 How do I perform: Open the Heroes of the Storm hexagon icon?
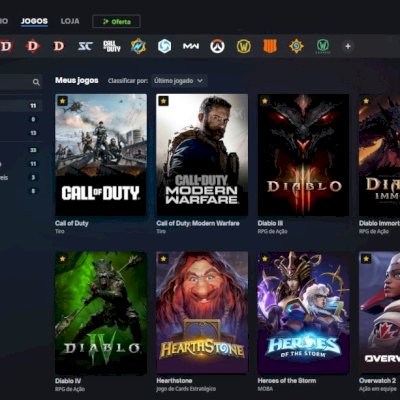165,46
